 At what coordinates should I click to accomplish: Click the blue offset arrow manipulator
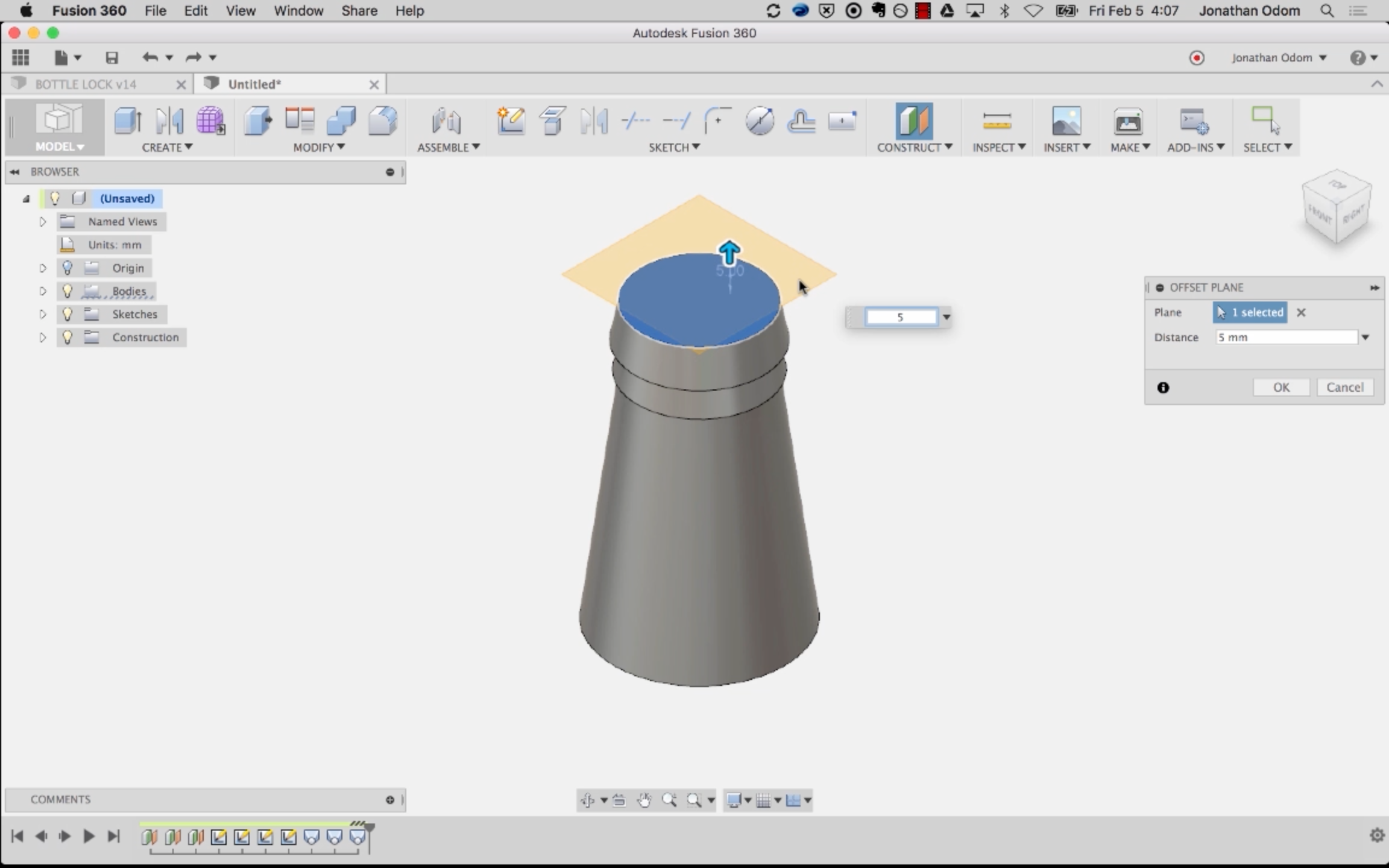[x=729, y=253]
